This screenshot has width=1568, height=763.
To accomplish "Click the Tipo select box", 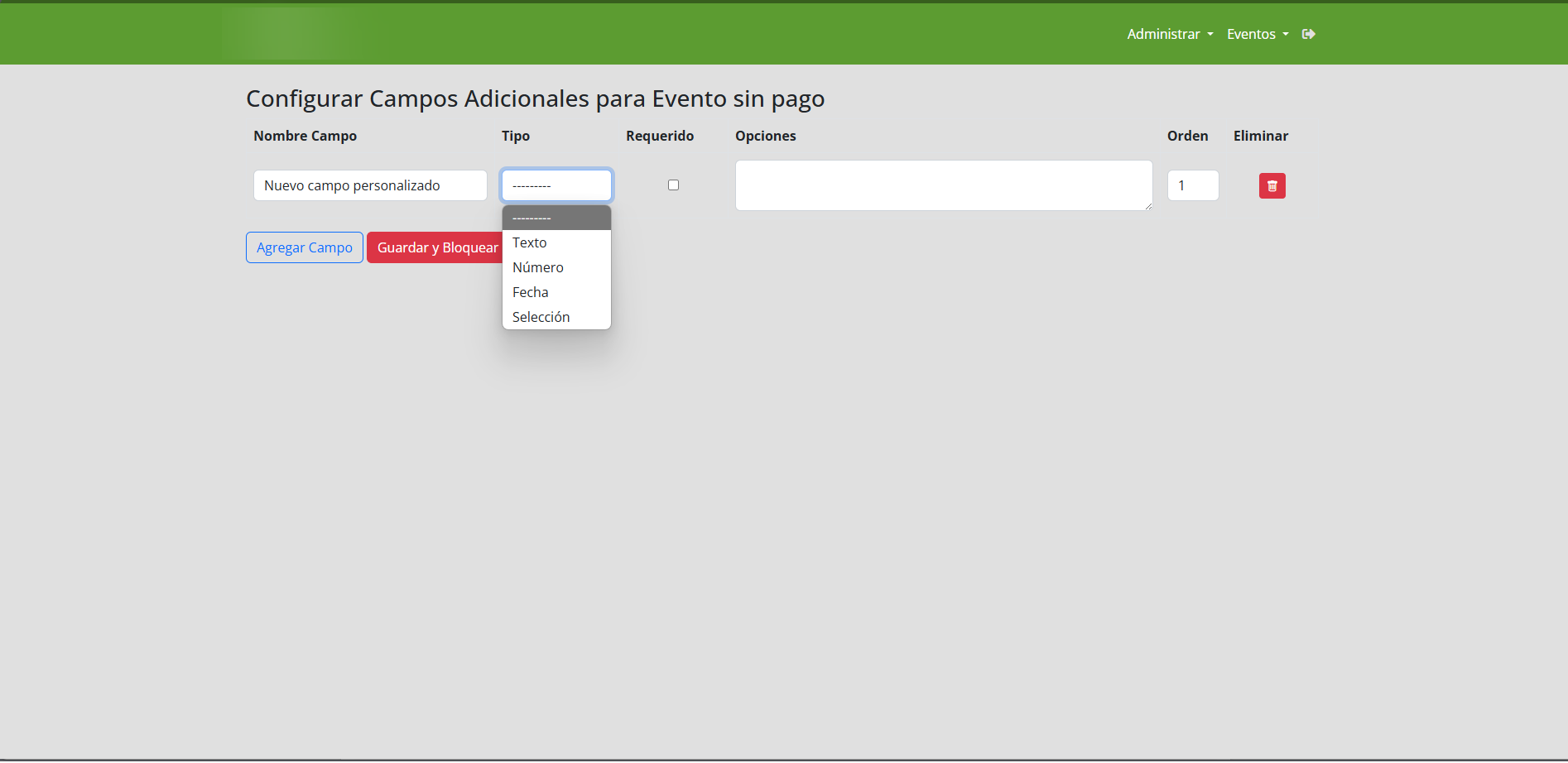I will click(x=556, y=185).
